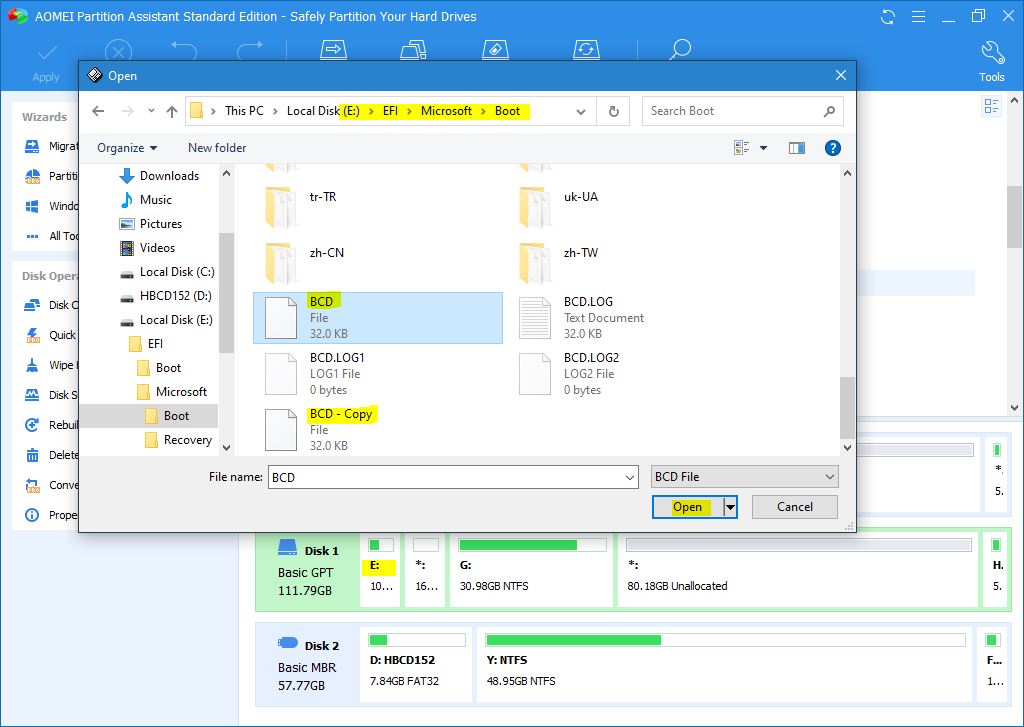Select Recovery folder in navigation tree
The height and width of the screenshot is (727, 1024).
click(187, 440)
